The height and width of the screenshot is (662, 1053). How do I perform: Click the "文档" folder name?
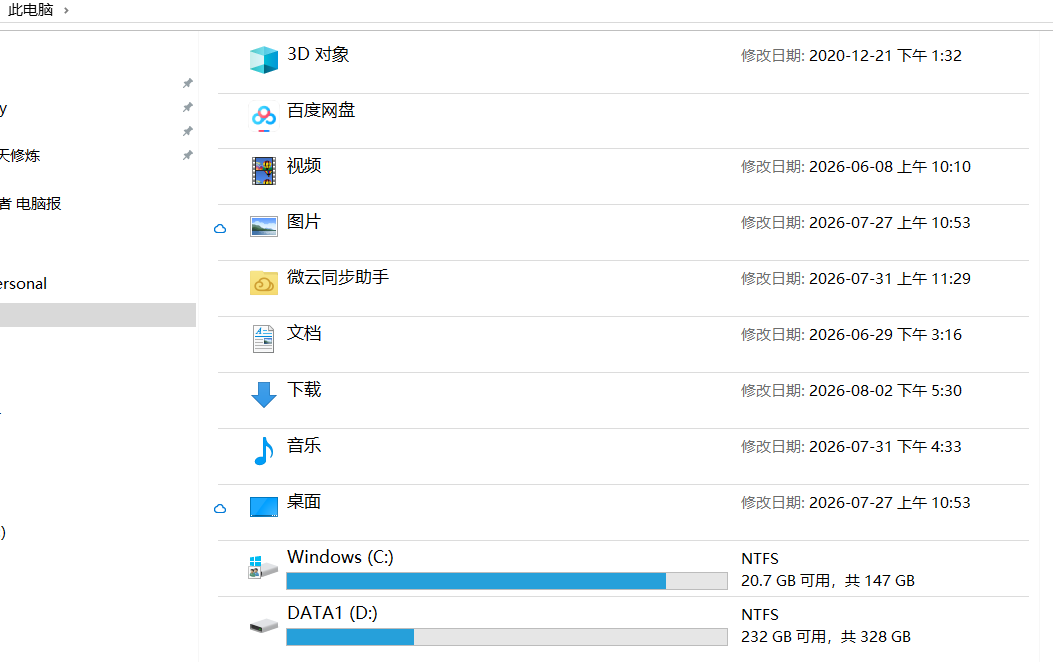304,334
